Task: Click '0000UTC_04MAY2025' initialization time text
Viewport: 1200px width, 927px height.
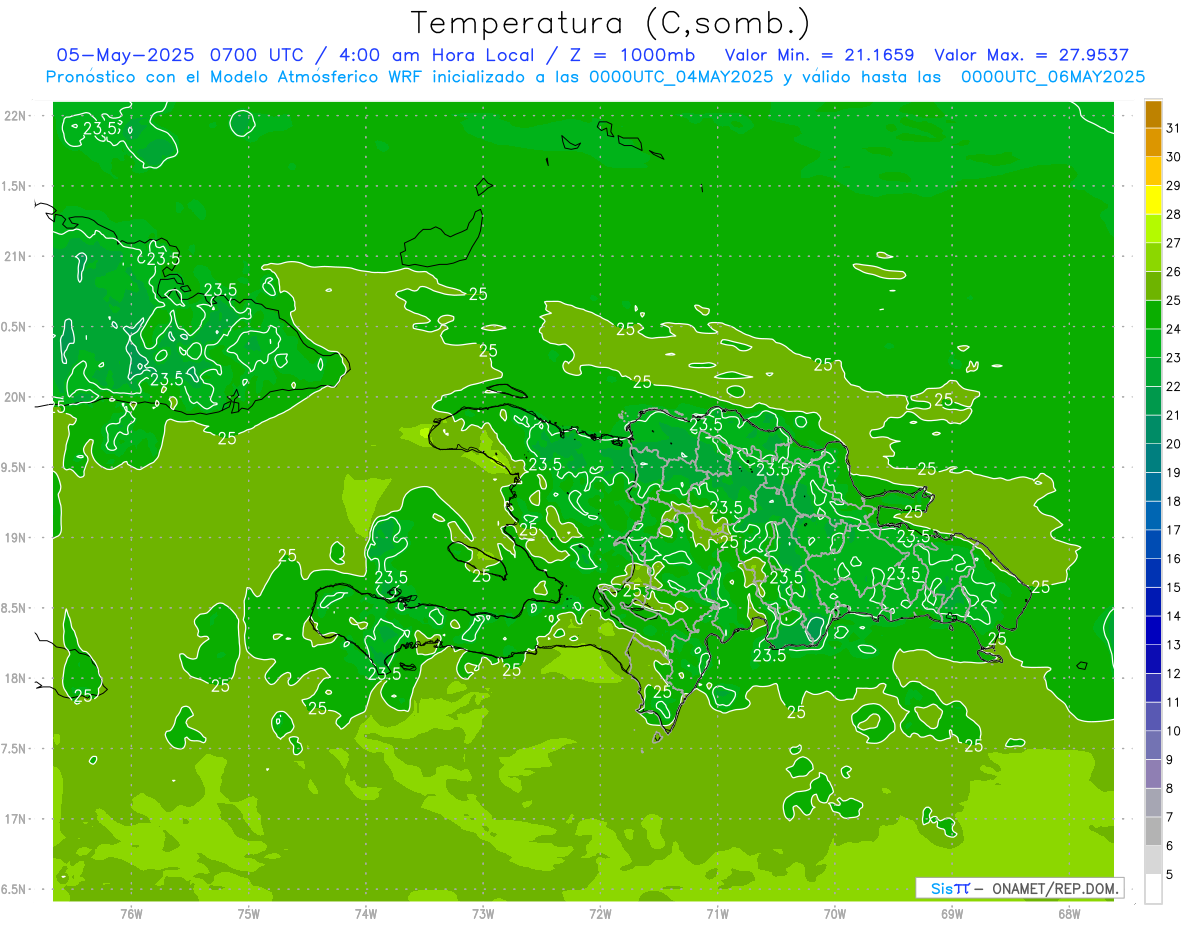Action: click(x=681, y=77)
